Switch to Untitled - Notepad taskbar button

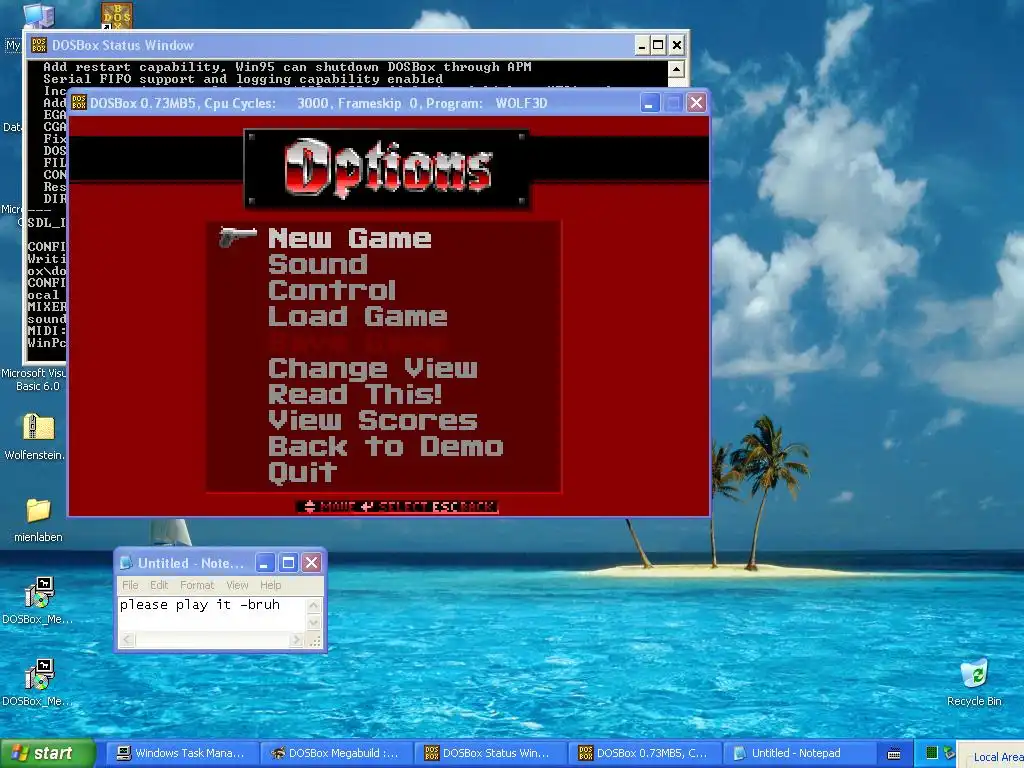[x=798, y=753]
